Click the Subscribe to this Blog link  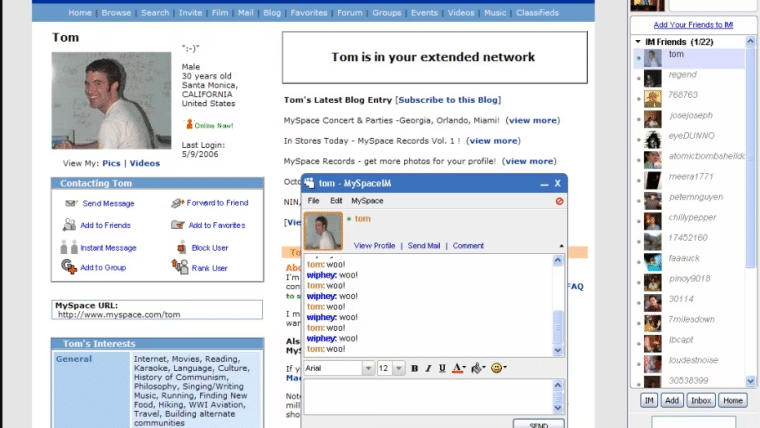(x=448, y=100)
